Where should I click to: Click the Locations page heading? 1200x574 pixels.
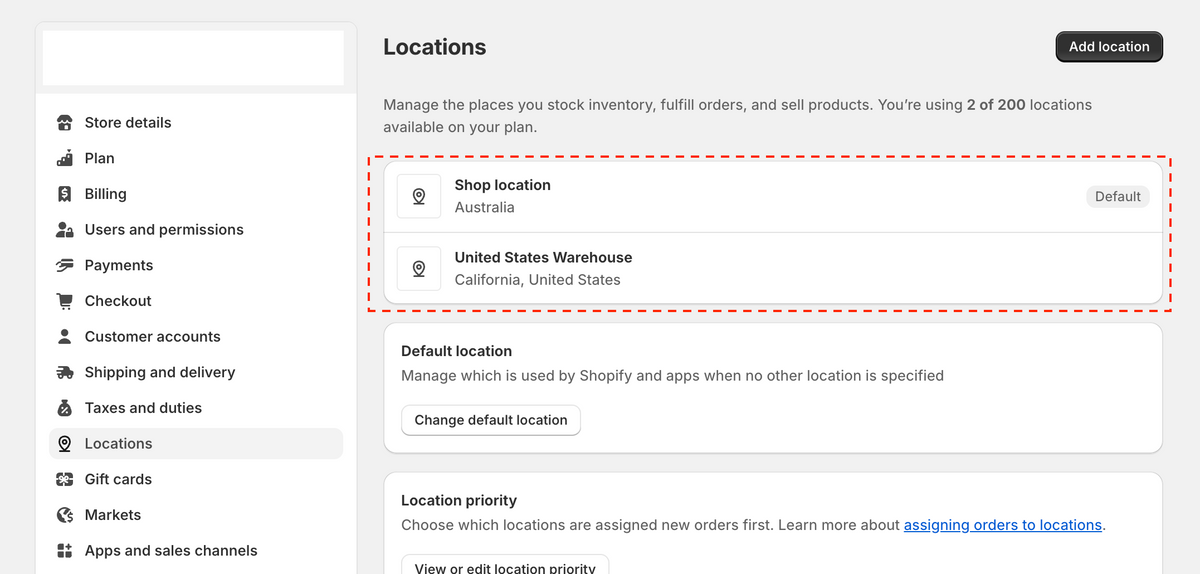coord(435,47)
